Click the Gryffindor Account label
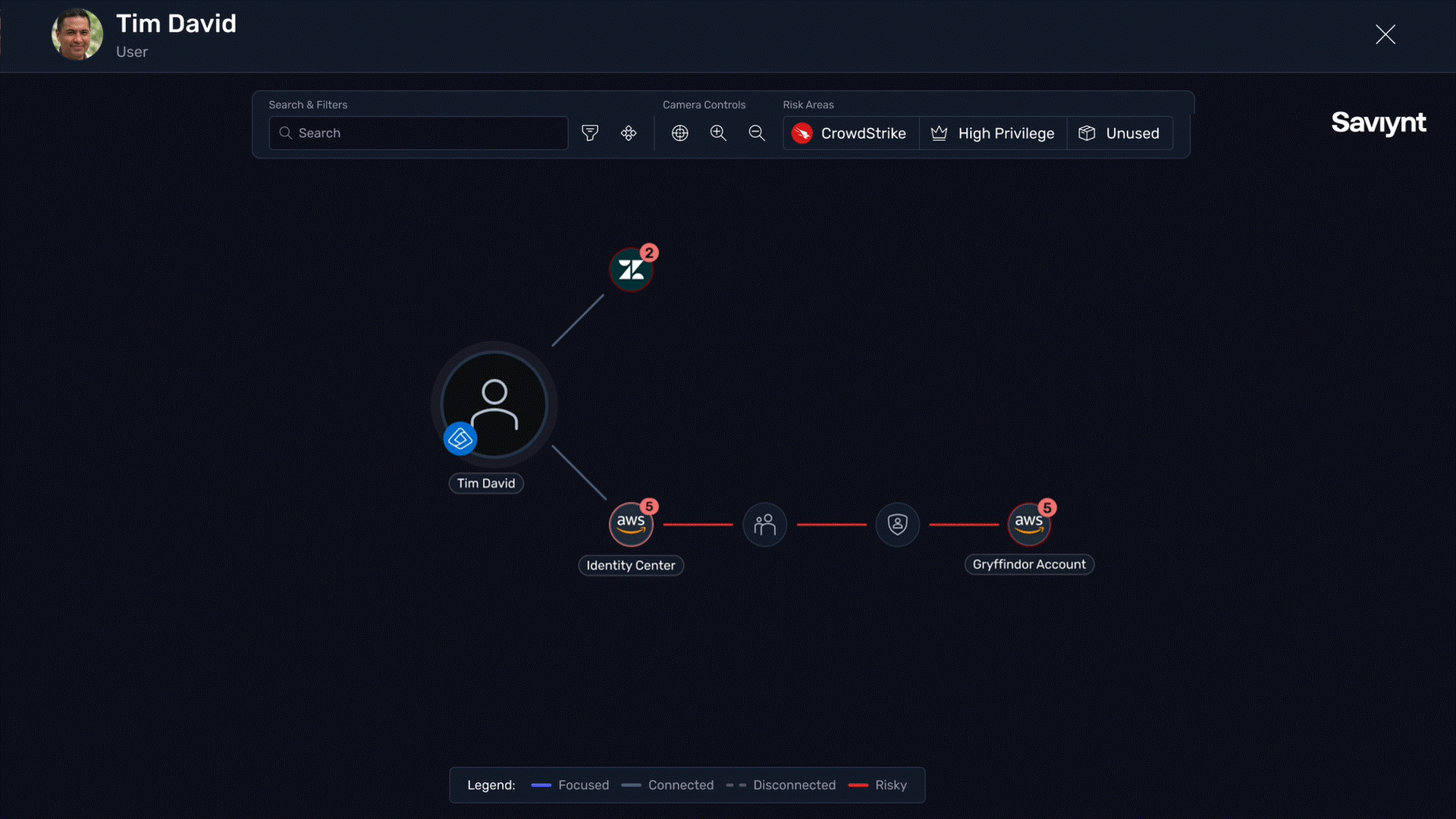Screen dimensions: 1456x819 click(1029, 565)
